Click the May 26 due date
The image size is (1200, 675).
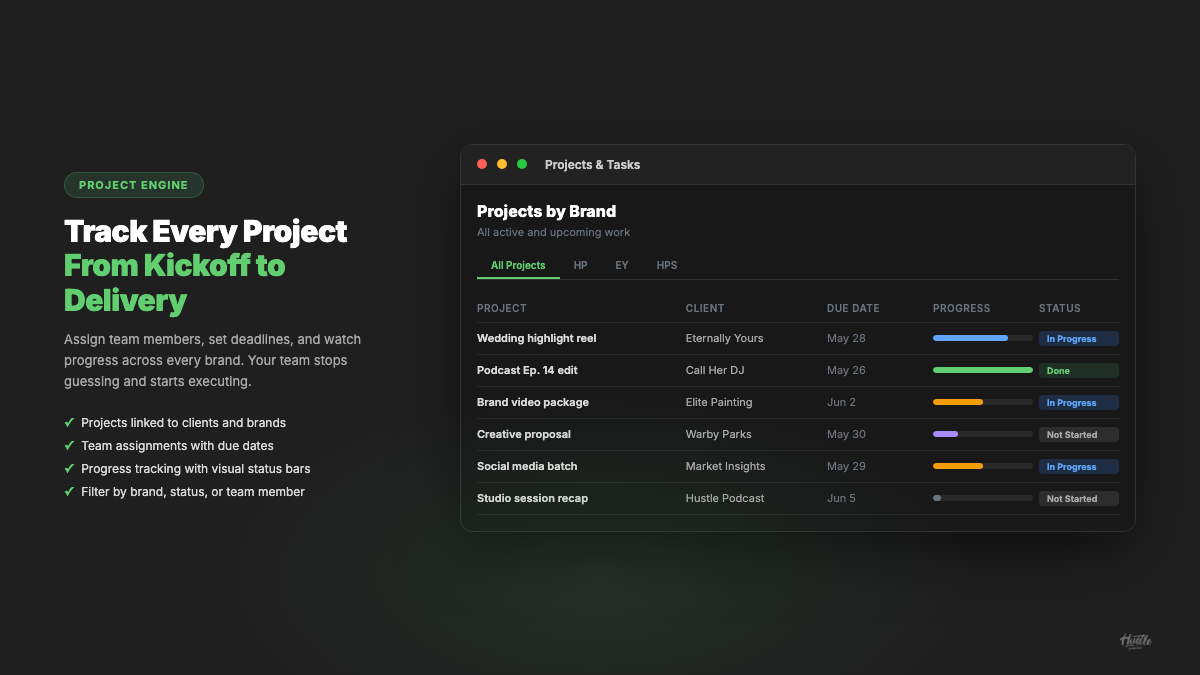846,370
